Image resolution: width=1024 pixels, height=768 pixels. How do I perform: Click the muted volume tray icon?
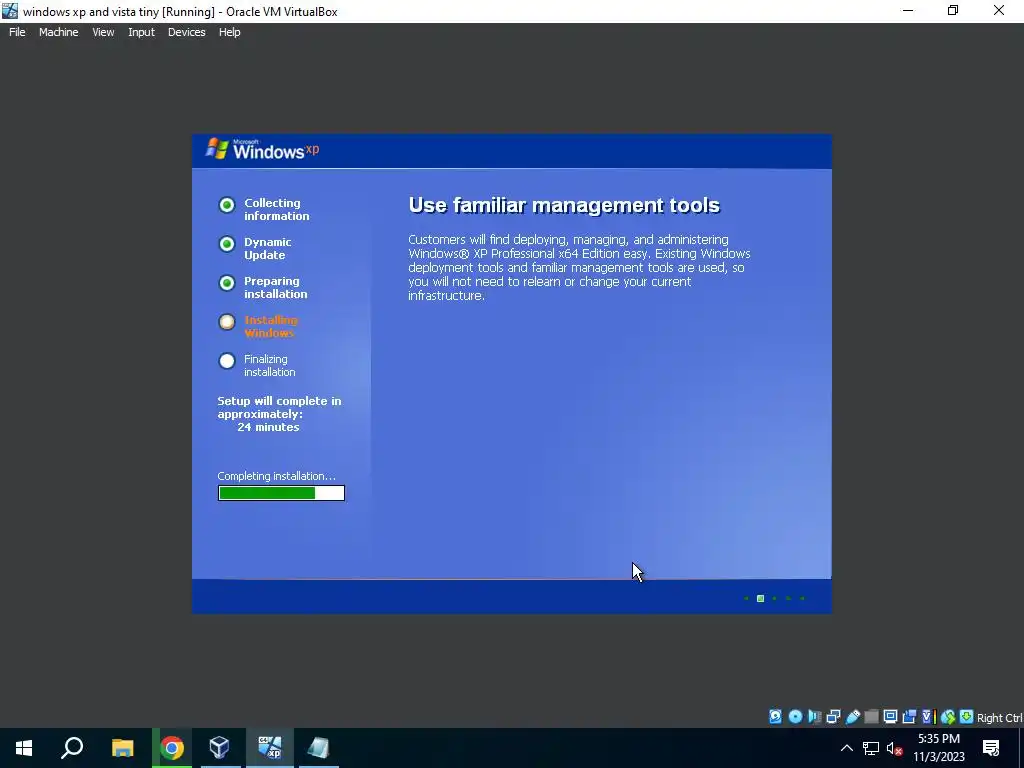click(895, 748)
